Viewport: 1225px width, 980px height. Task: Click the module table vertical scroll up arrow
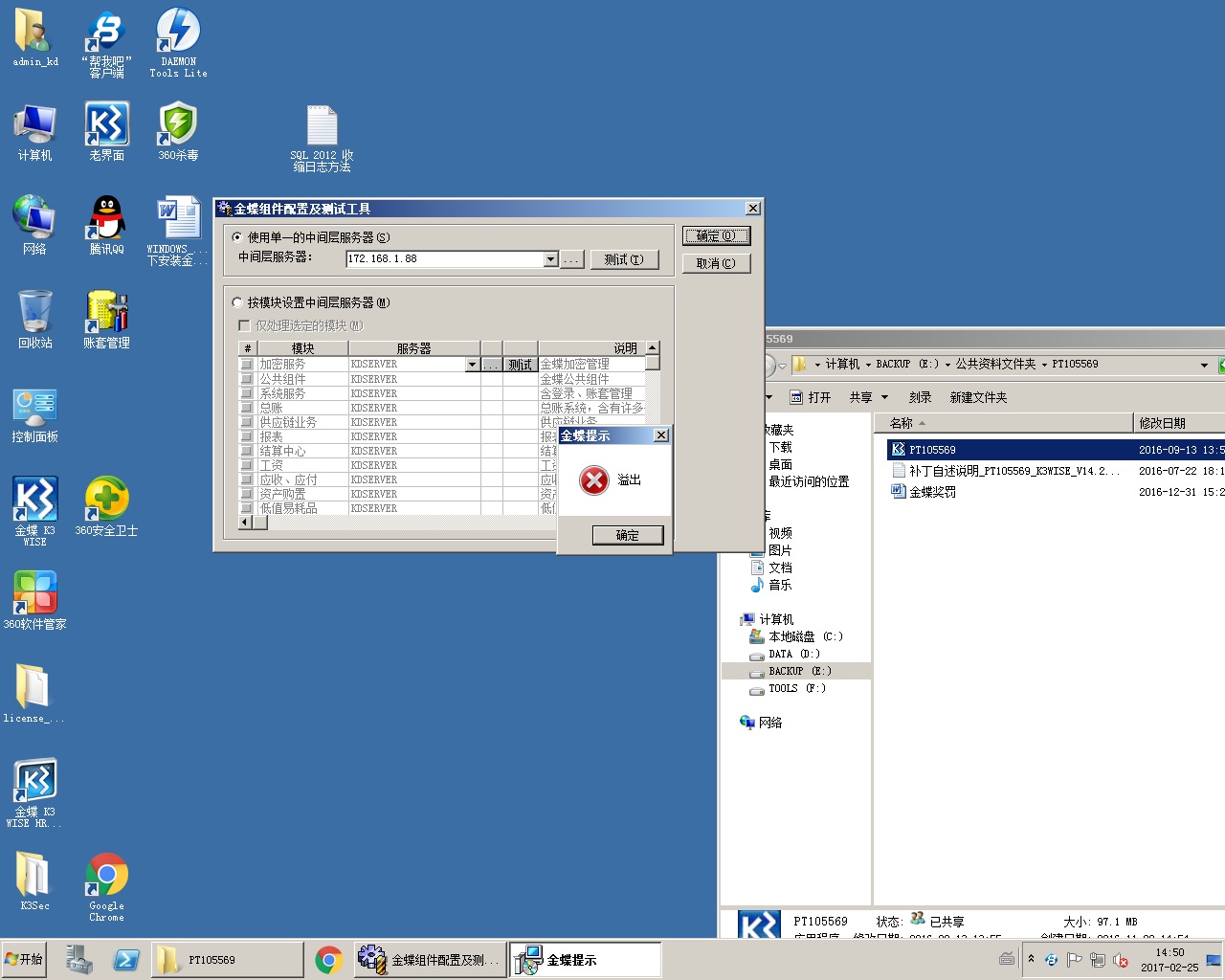(x=653, y=348)
